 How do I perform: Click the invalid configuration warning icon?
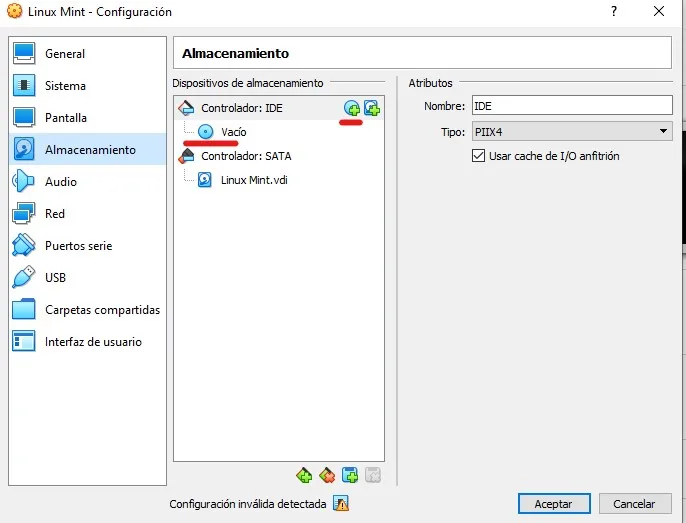click(341, 503)
